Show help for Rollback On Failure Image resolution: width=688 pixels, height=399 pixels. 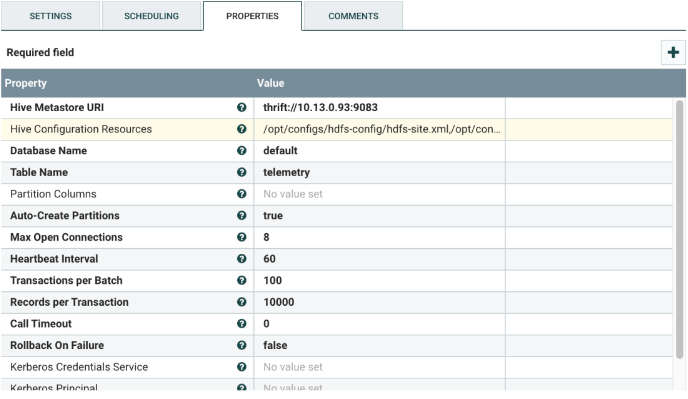point(241,345)
